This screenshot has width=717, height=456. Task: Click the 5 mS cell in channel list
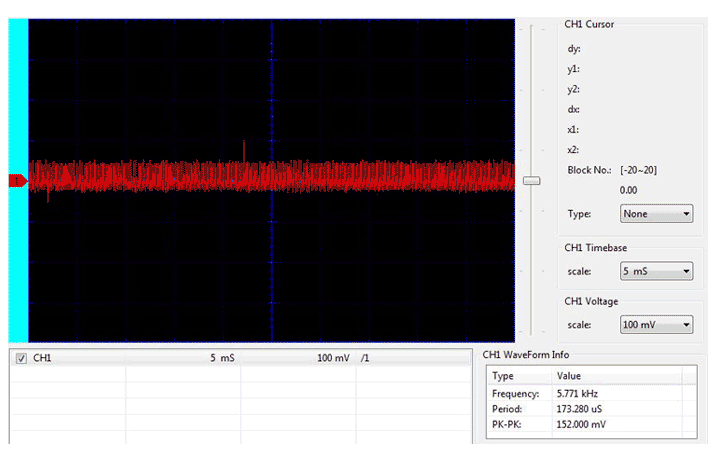tap(222, 358)
